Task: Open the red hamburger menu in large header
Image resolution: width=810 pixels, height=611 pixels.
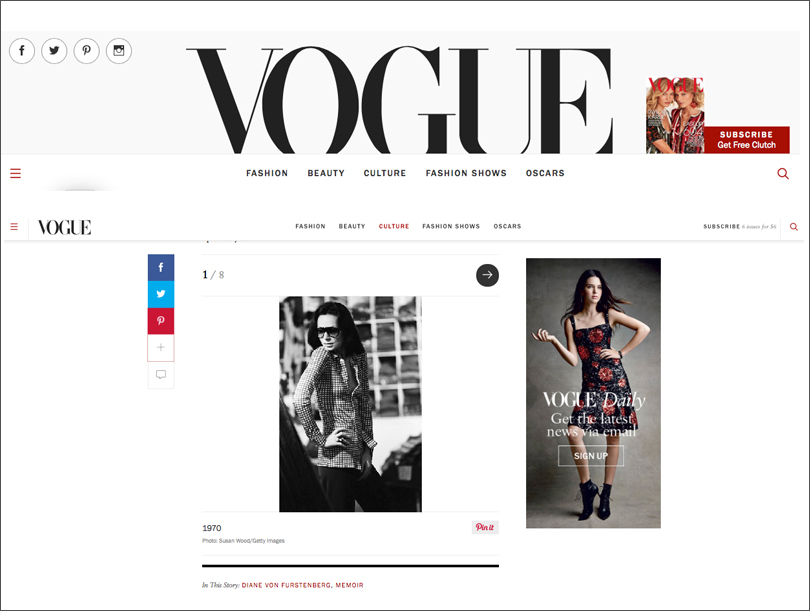Action: coord(15,173)
